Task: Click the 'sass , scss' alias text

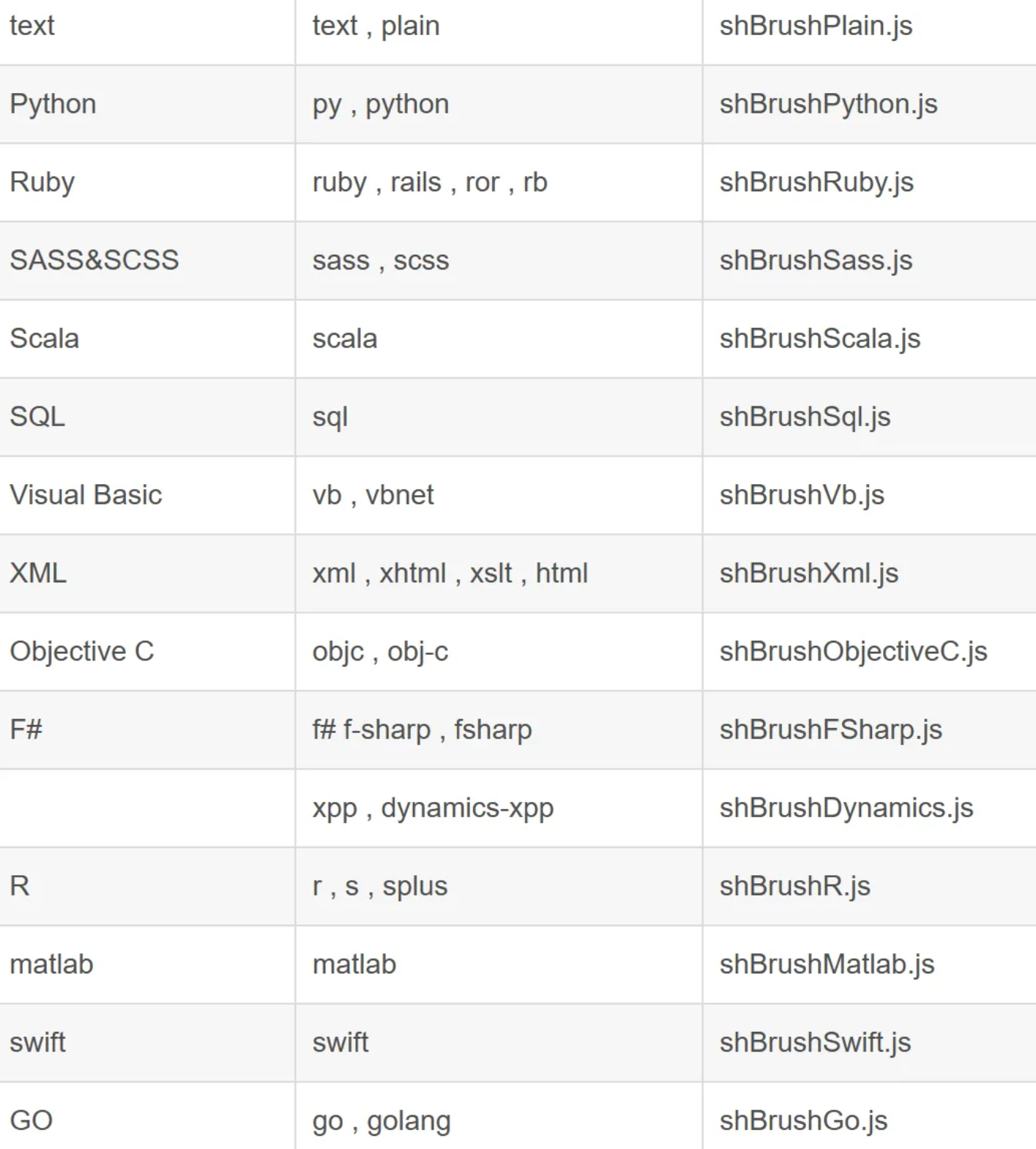Action: click(x=381, y=261)
